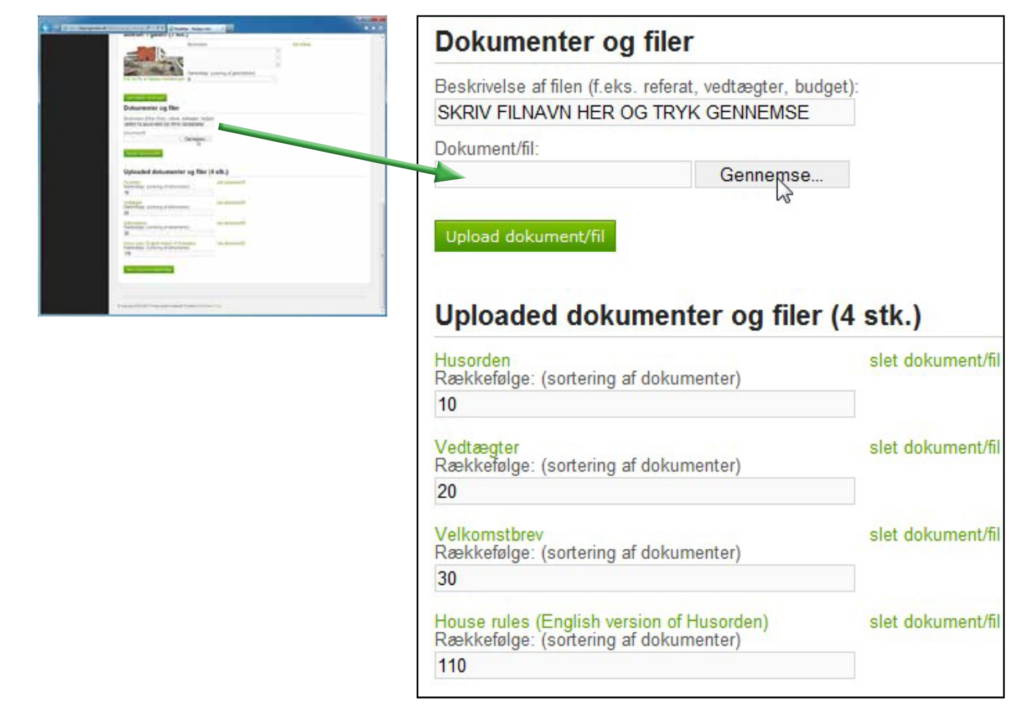1024x718 pixels.
Task: Click the Husorden sort order field showing 10
Action: (644, 404)
